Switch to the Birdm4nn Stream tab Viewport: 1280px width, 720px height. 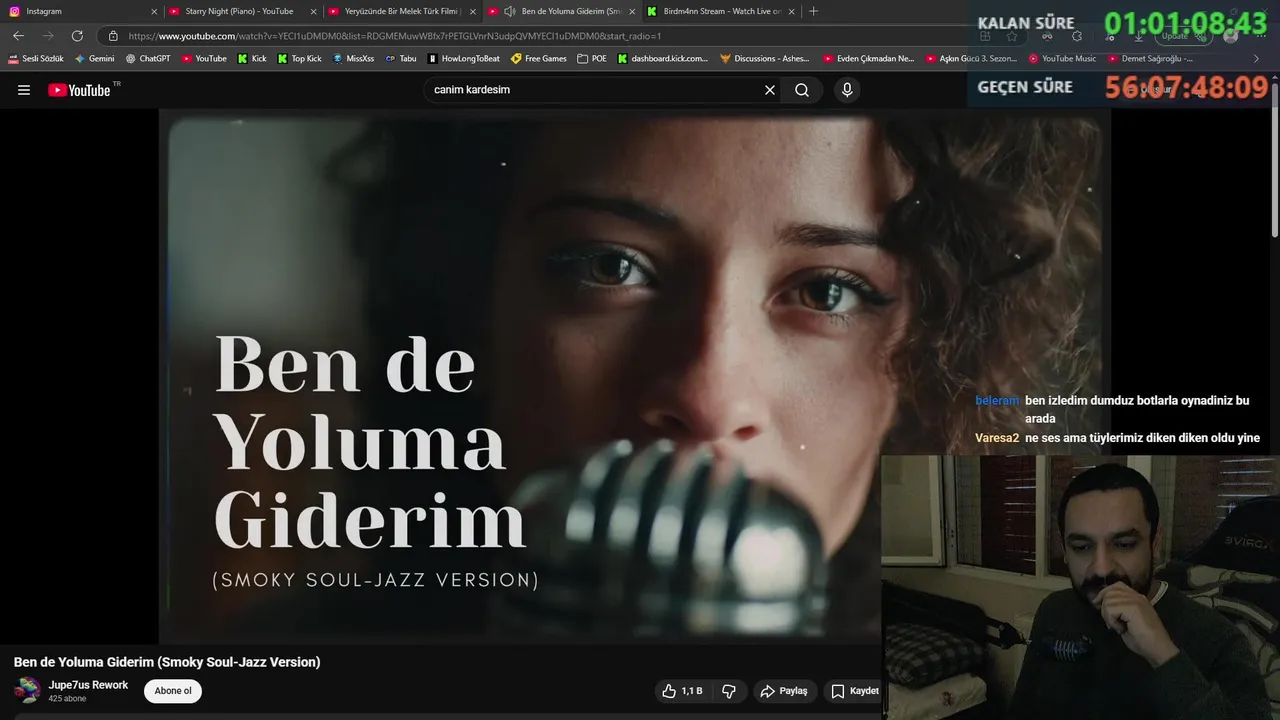pos(721,11)
